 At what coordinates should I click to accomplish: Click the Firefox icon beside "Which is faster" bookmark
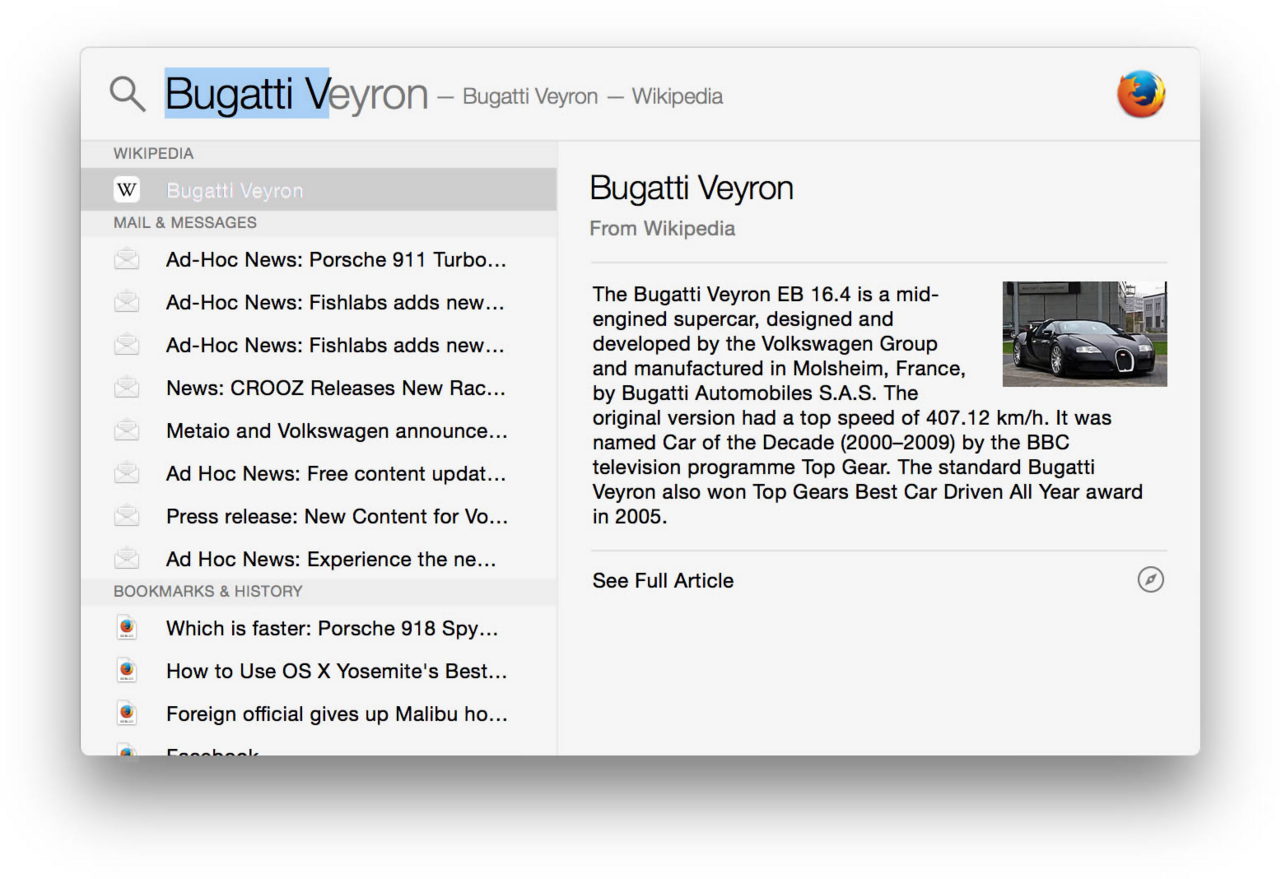[126, 627]
